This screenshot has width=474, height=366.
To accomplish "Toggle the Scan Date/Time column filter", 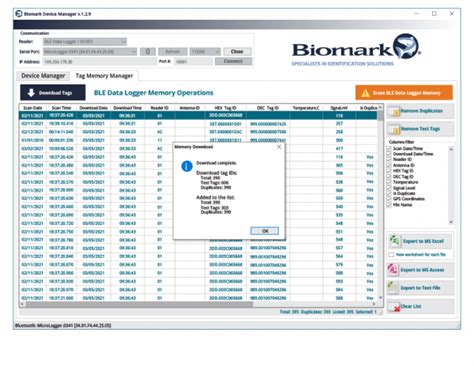I will [389, 148].
